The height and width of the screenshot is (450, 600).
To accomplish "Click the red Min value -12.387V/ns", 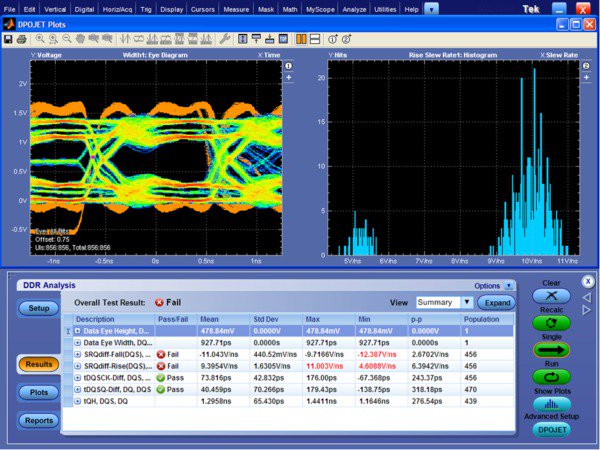I will click(x=377, y=355).
